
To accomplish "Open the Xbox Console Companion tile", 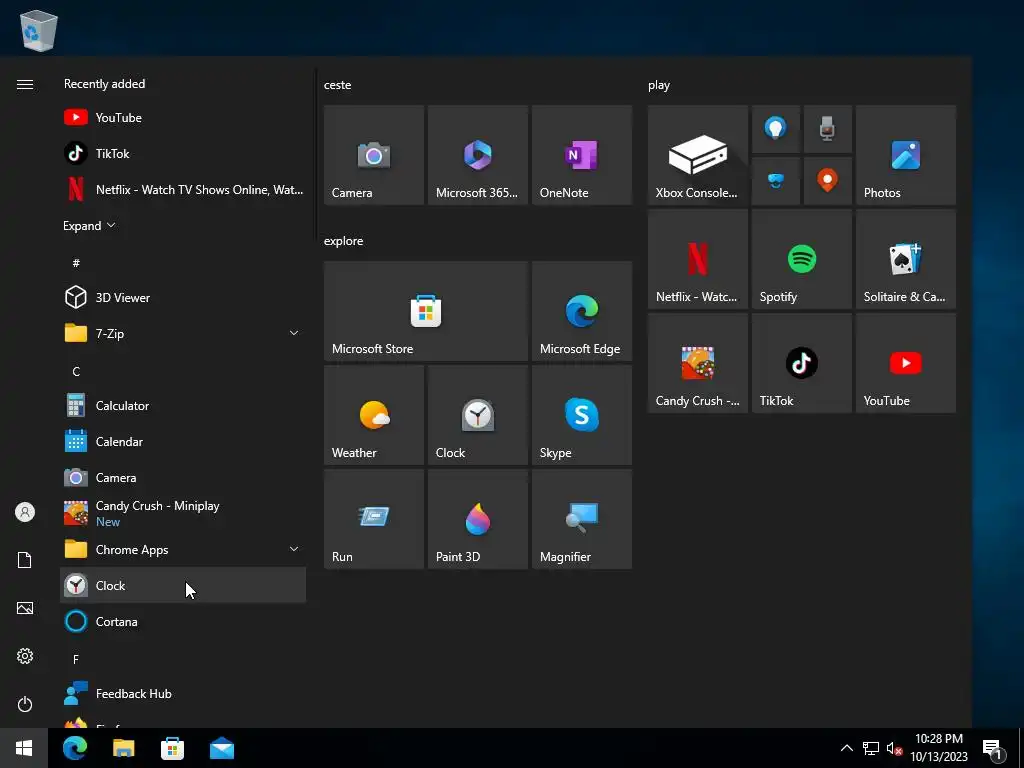I will coord(697,155).
